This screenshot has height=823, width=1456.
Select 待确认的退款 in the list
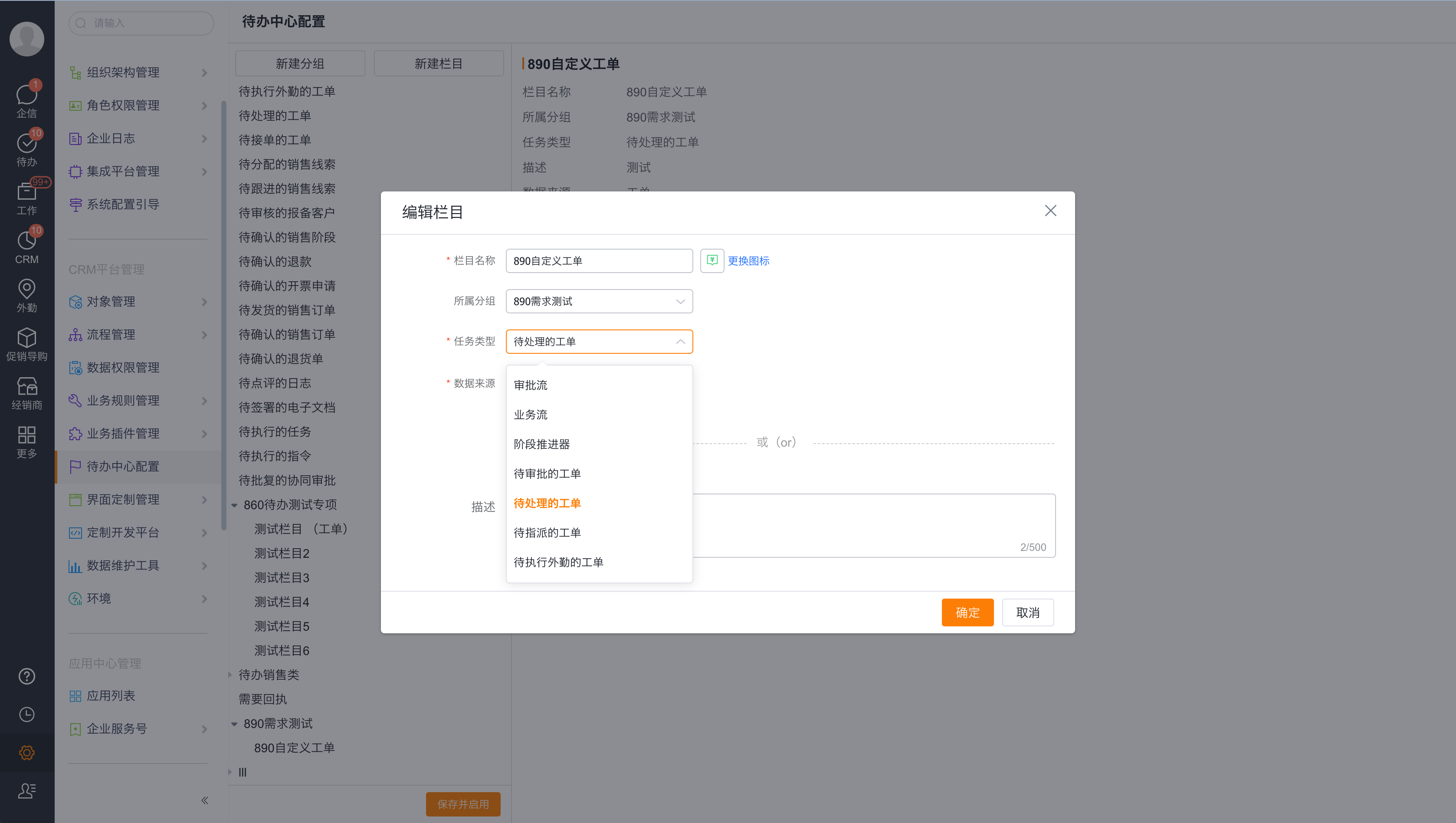[x=275, y=261]
